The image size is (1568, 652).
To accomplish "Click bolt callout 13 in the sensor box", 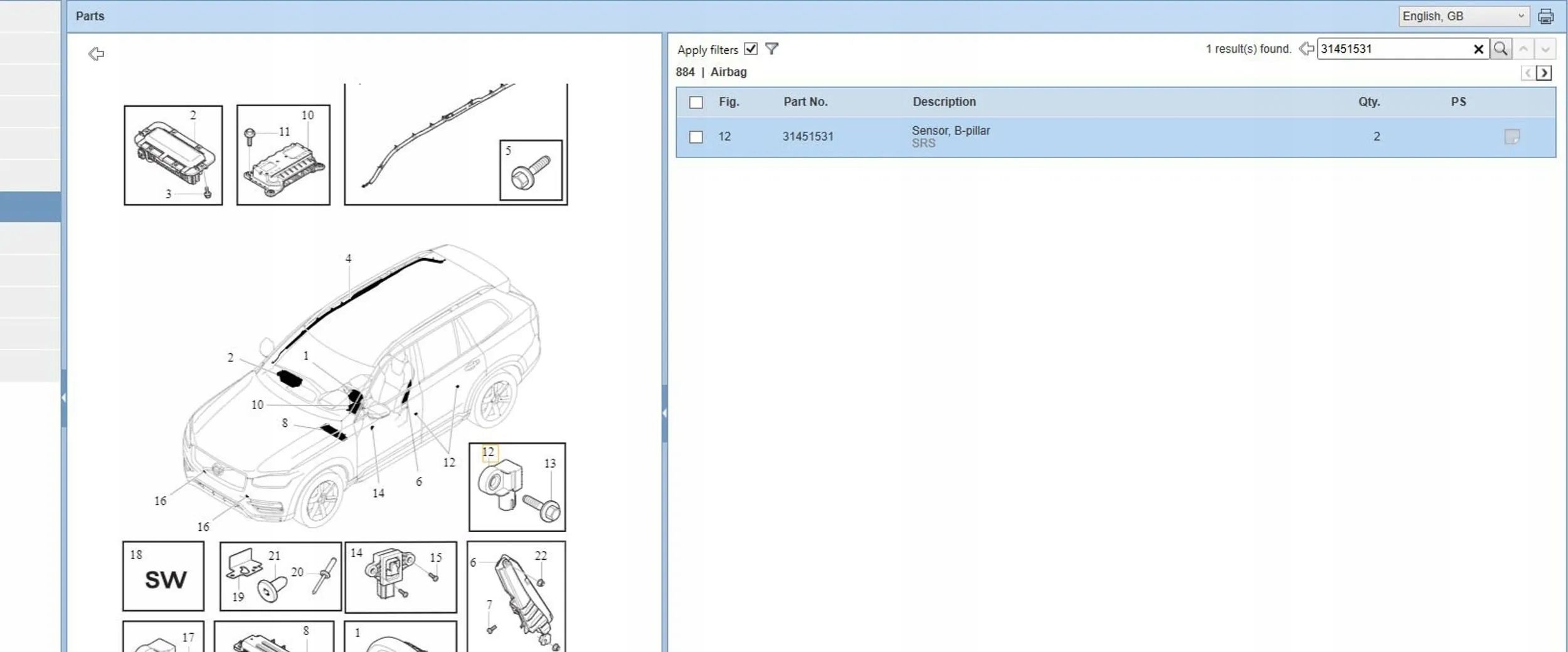I will pyautogui.click(x=550, y=463).
